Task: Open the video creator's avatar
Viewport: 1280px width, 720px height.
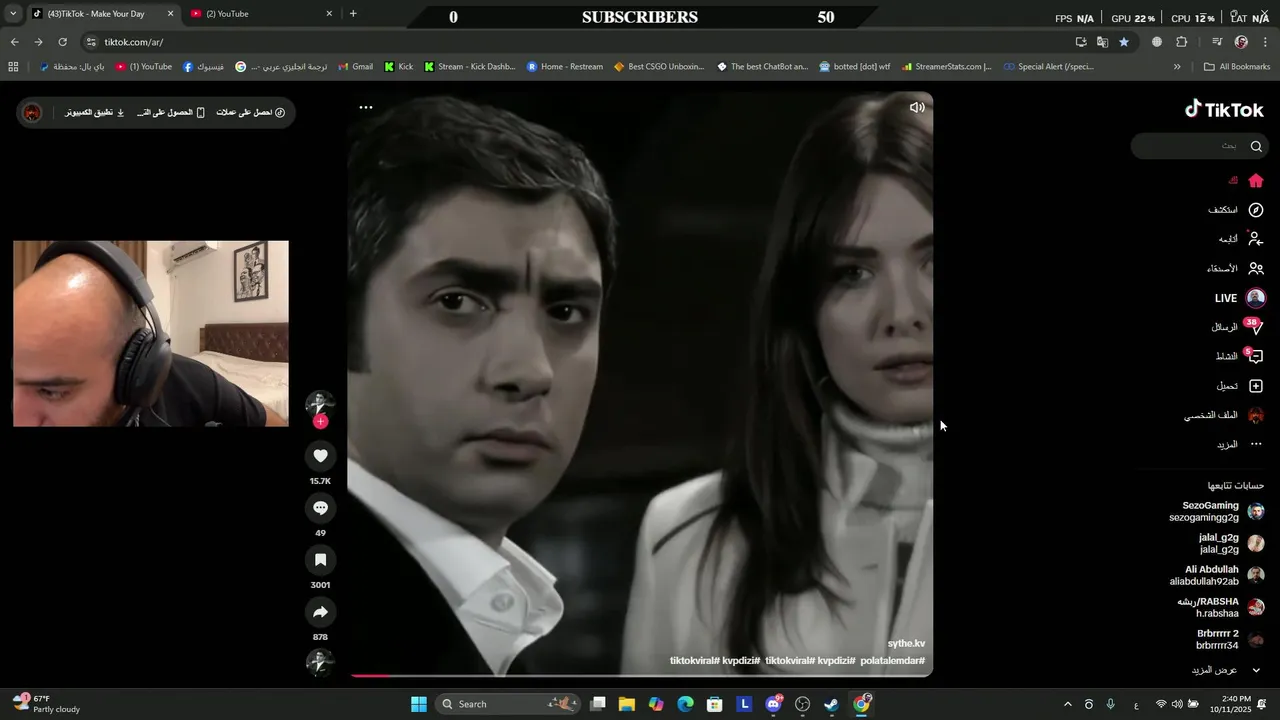Action: [x=320, y=403]
